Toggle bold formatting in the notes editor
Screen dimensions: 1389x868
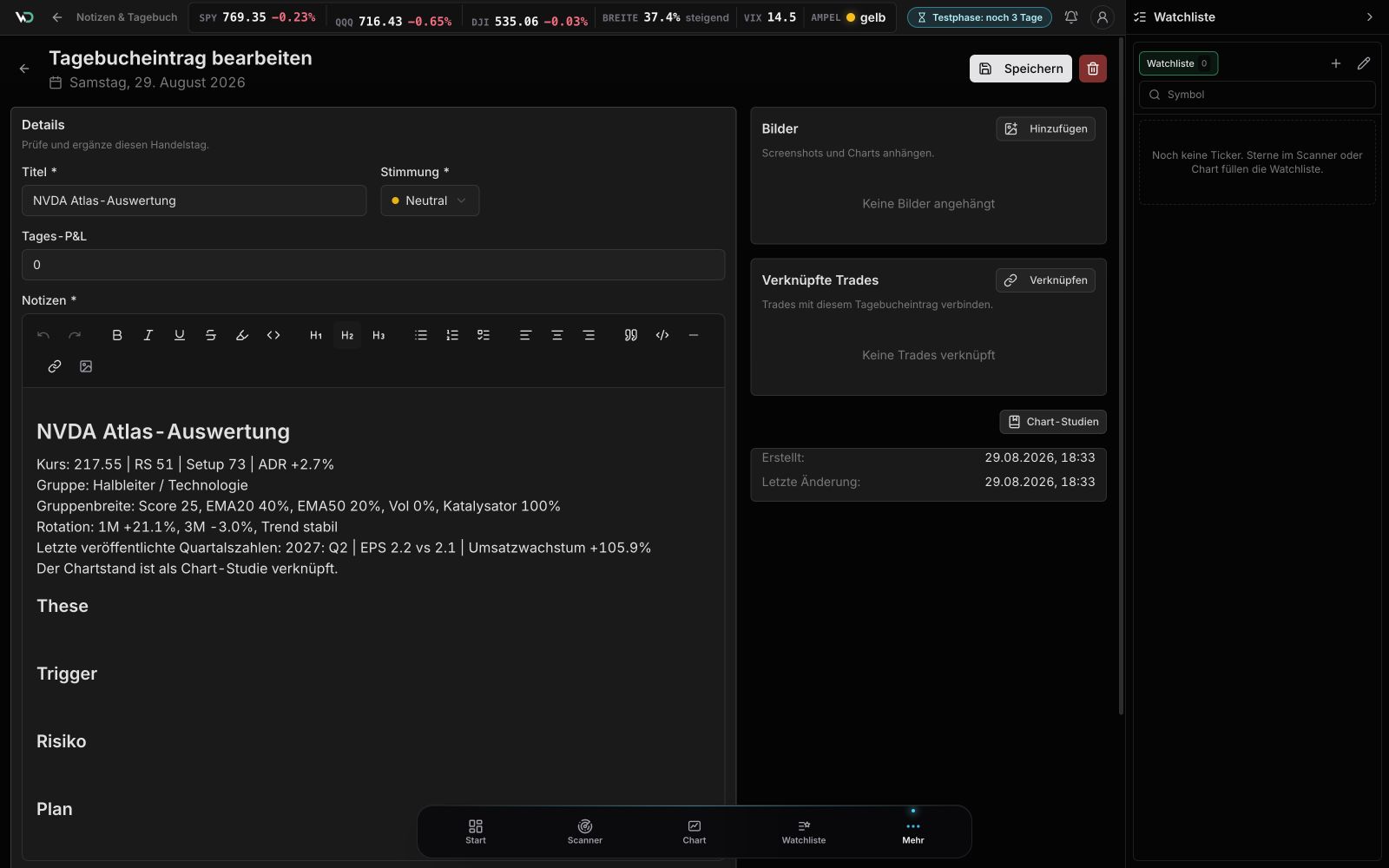(117, 335)
